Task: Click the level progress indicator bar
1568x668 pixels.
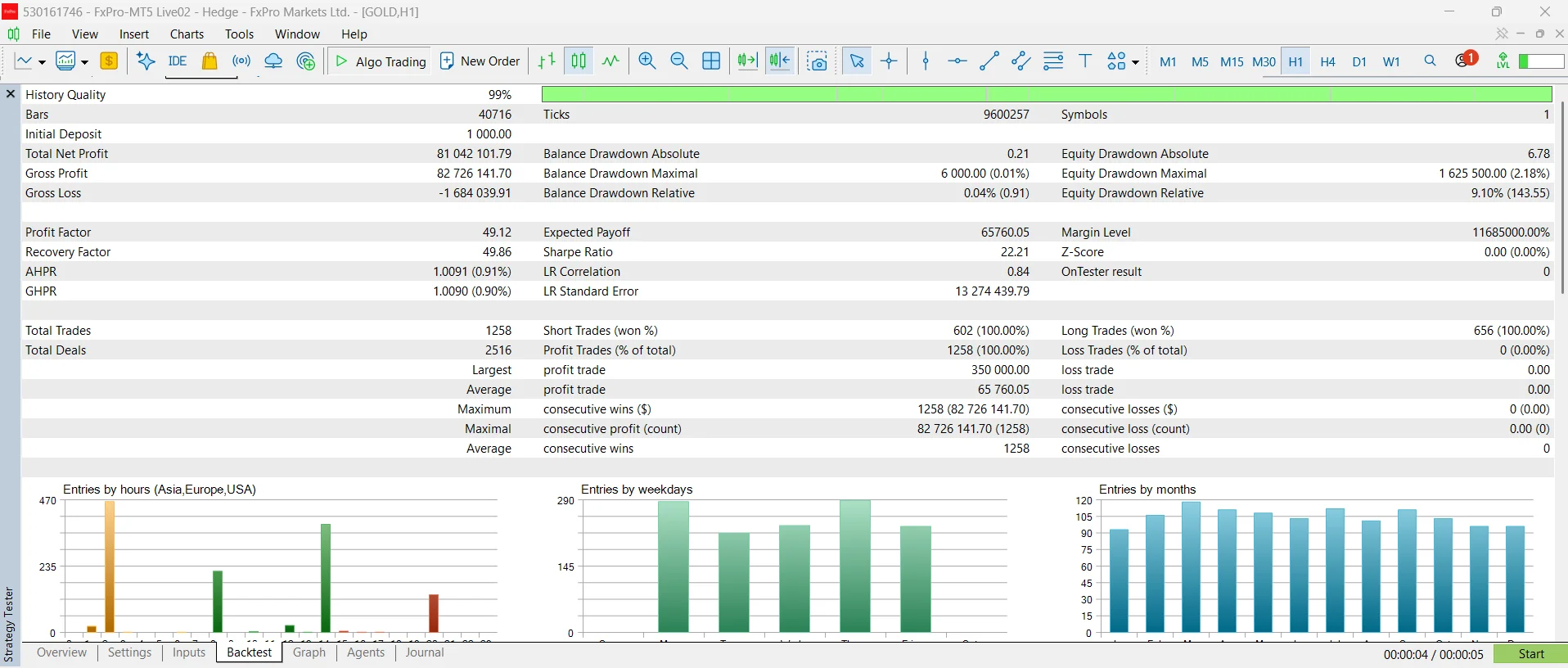Action: pos(1541,61)
